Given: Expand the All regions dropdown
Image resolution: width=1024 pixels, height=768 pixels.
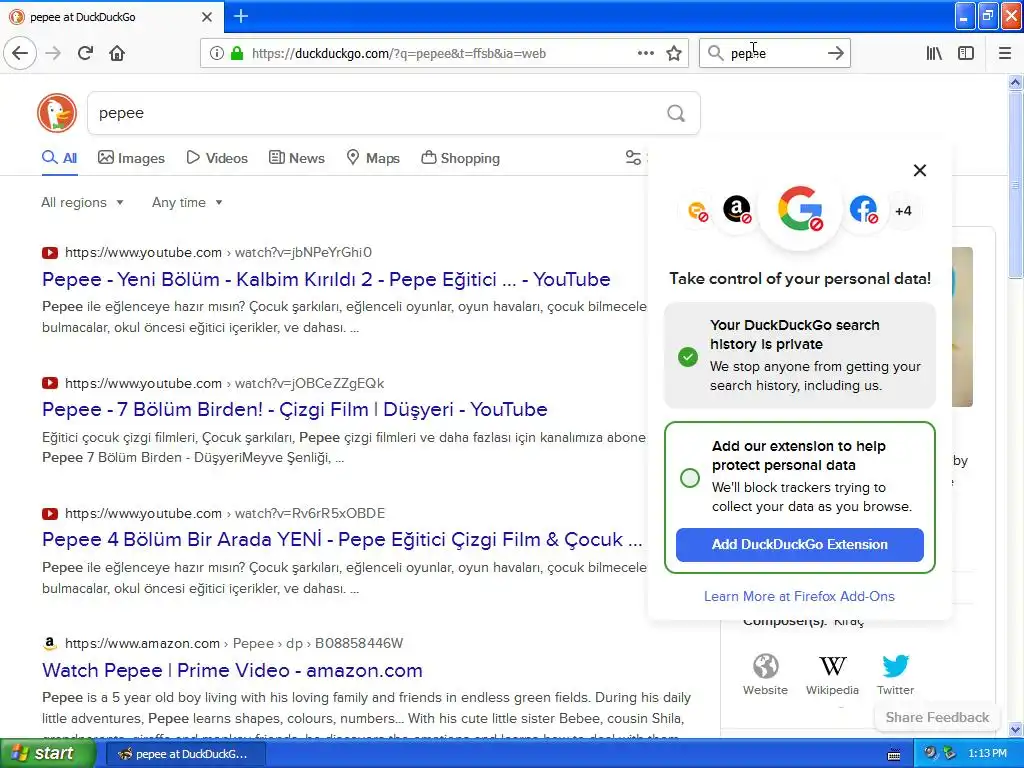Looking at the screenshot, I should 82,202.
